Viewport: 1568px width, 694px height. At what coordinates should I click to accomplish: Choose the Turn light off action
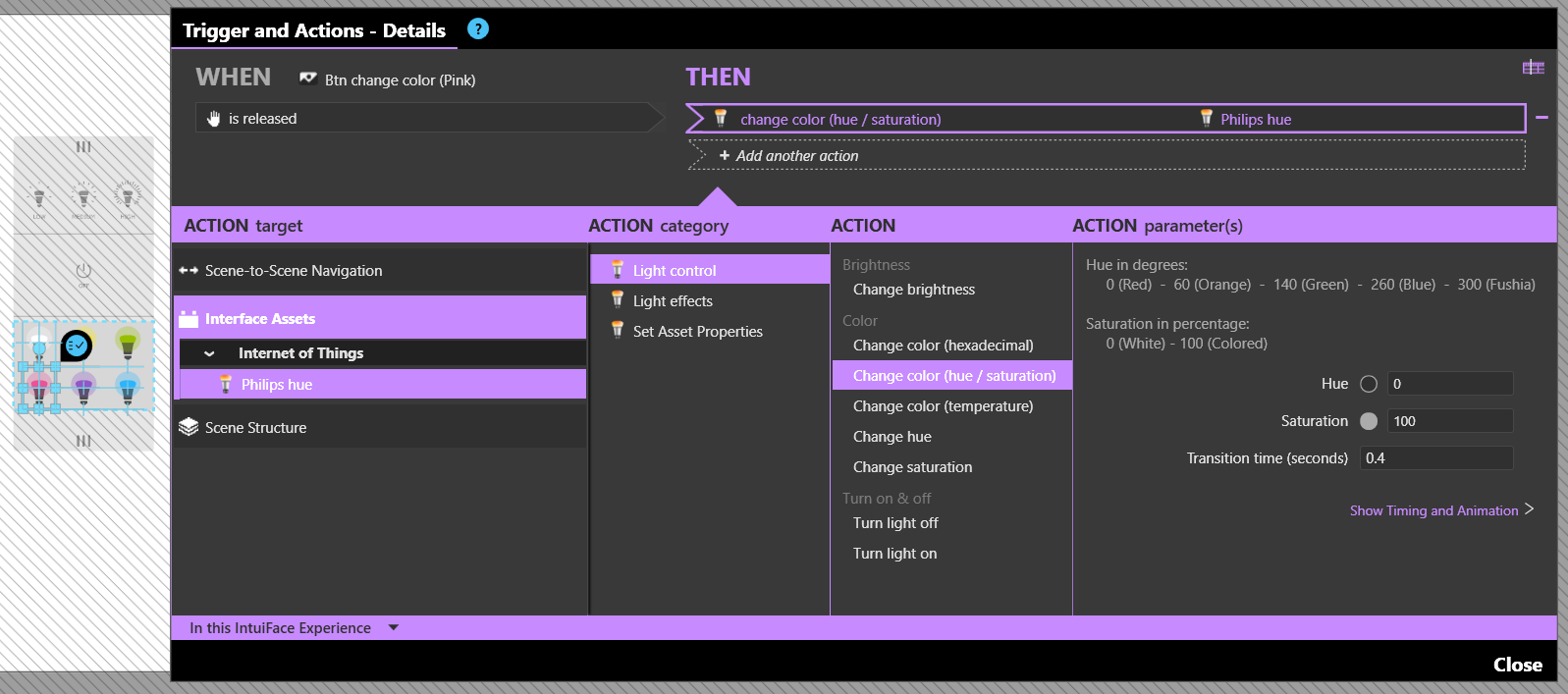(895, 523)
